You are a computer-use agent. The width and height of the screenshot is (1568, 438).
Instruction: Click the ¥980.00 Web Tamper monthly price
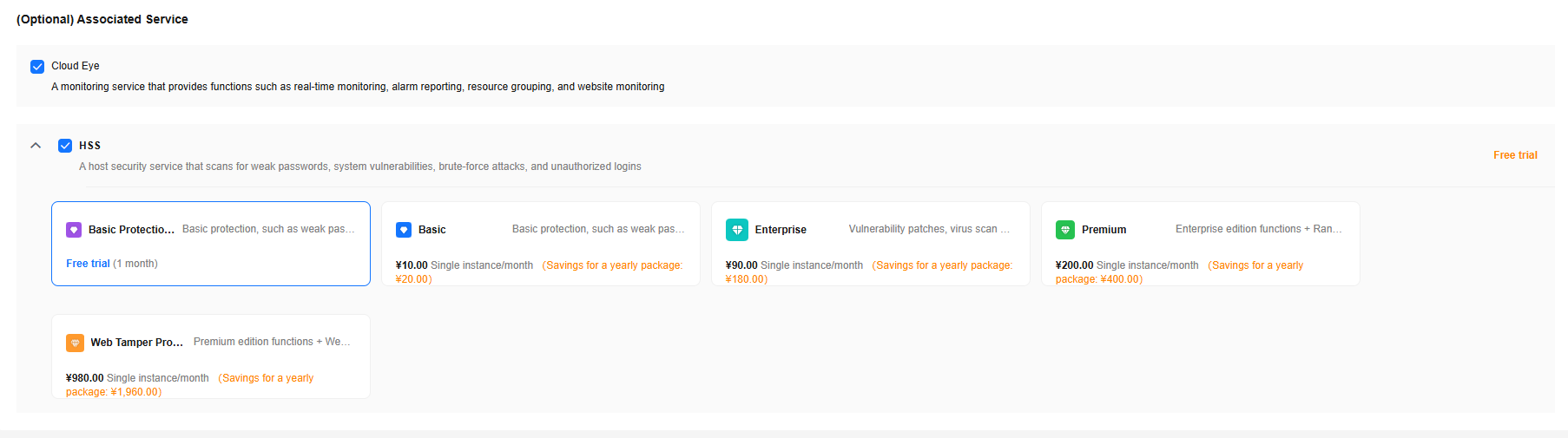click(x=137, y=378)
